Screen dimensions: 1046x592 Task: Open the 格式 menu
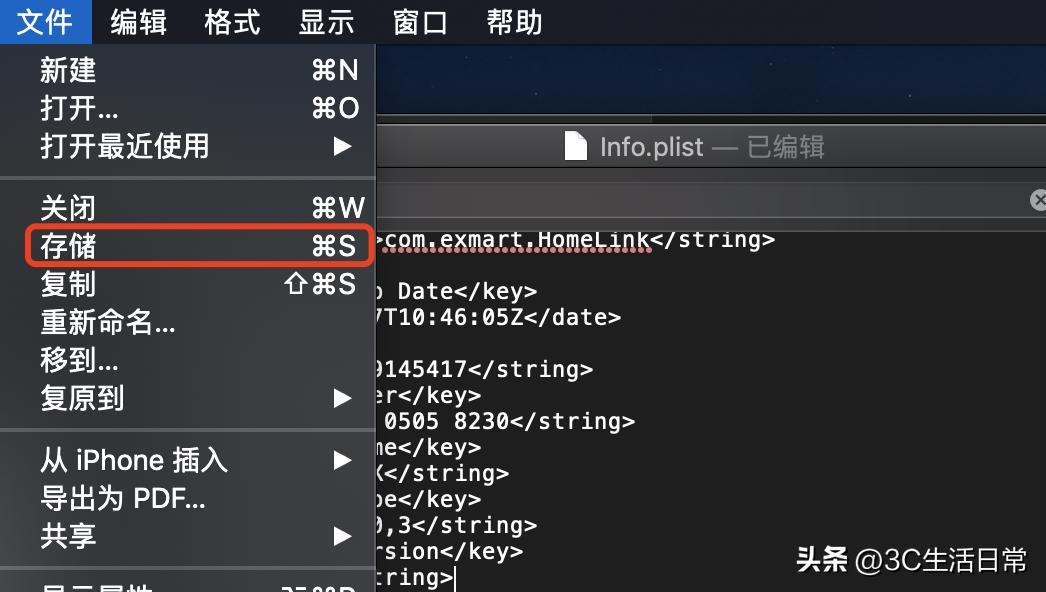pyautogui.click(x=231, y=21)
